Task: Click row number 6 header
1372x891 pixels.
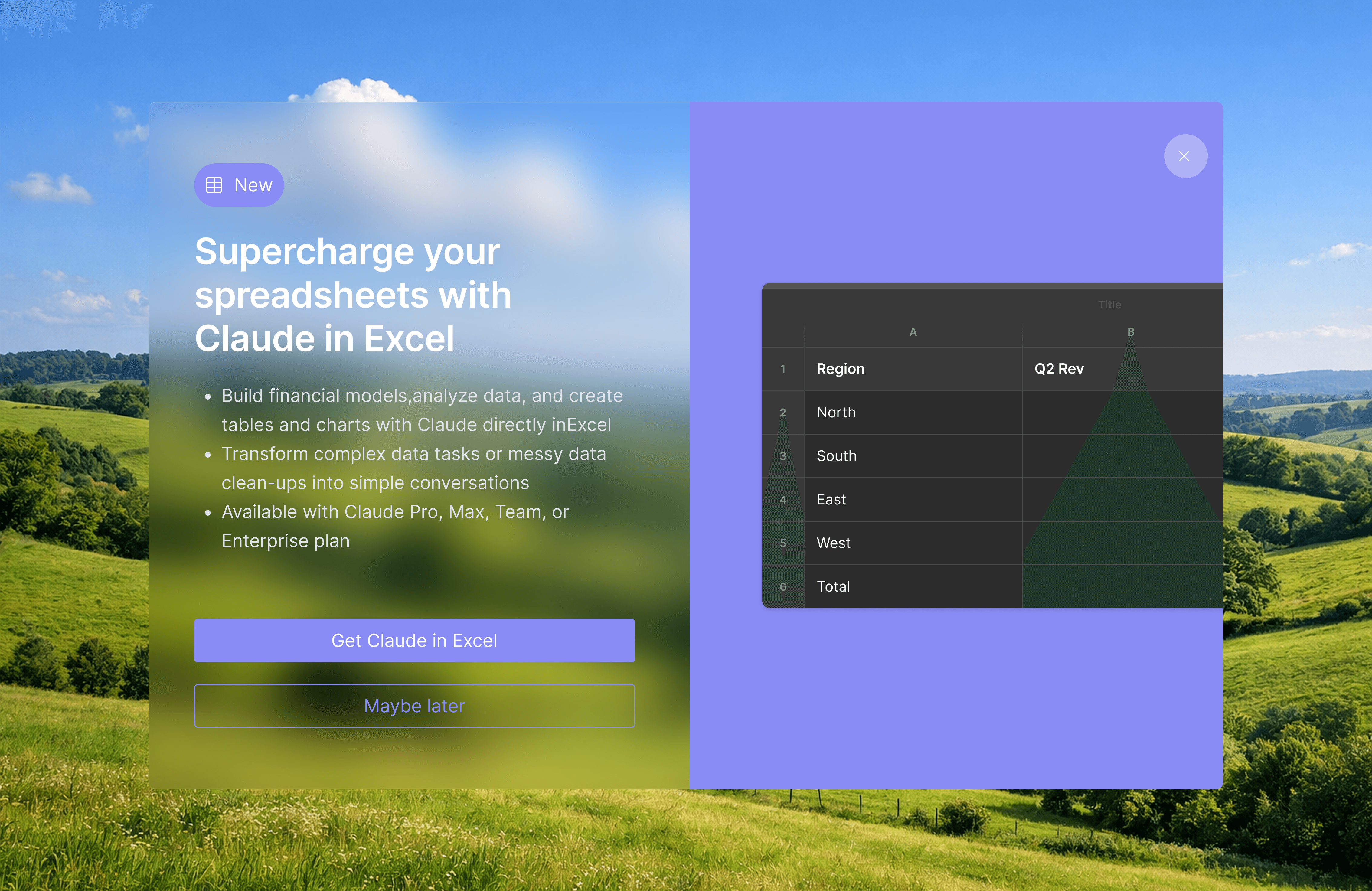Action: pos(783,587)
